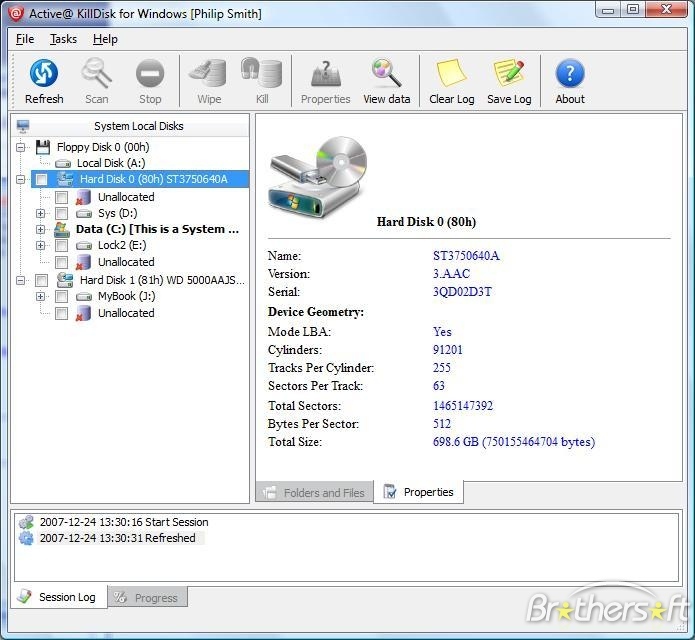Select the Local Disk (A:) row
This screenshot has width=695, height=640.
(111, 163)
